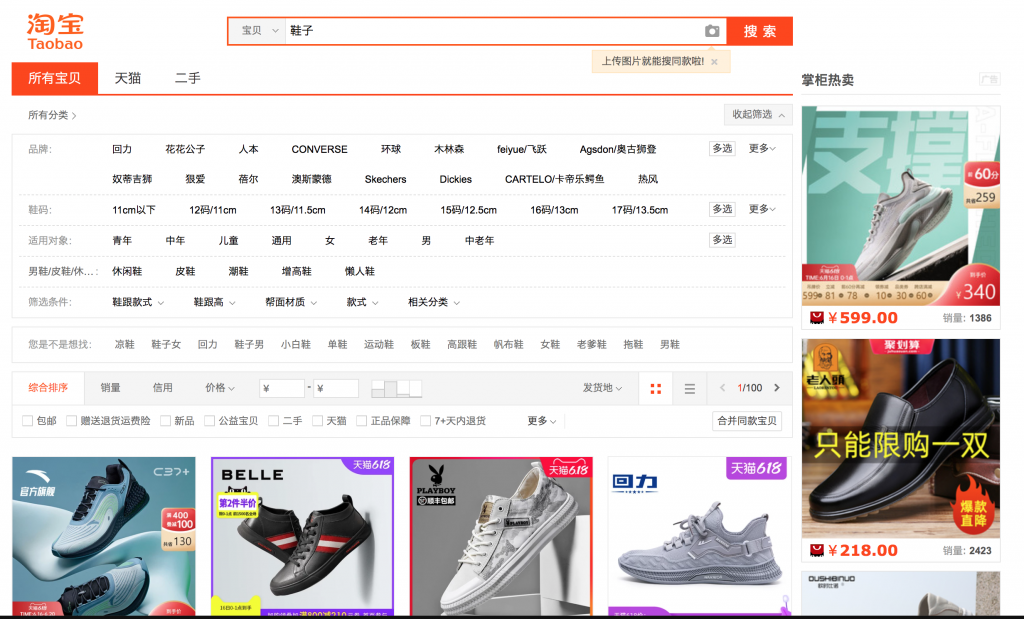This screenshot has width=1024, height=619.
Task: Click 多选 in the 鞋码 row
Action: pyautogui.click(x=722, y=209)
